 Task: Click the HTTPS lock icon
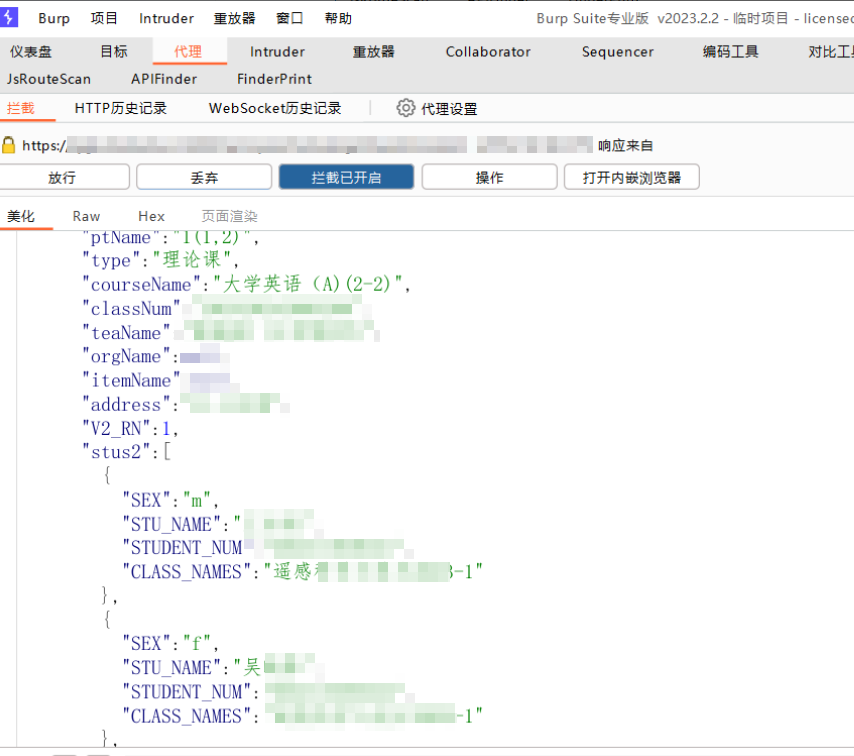[x=9, y=145]
